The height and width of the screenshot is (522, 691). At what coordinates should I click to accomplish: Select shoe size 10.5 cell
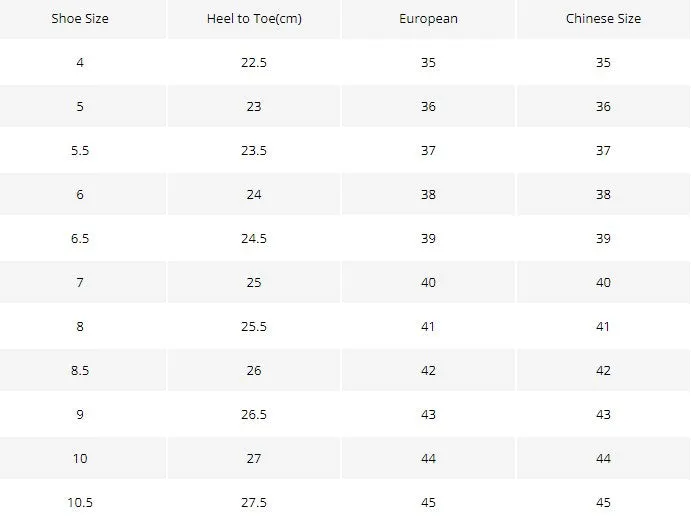point(80,502)
